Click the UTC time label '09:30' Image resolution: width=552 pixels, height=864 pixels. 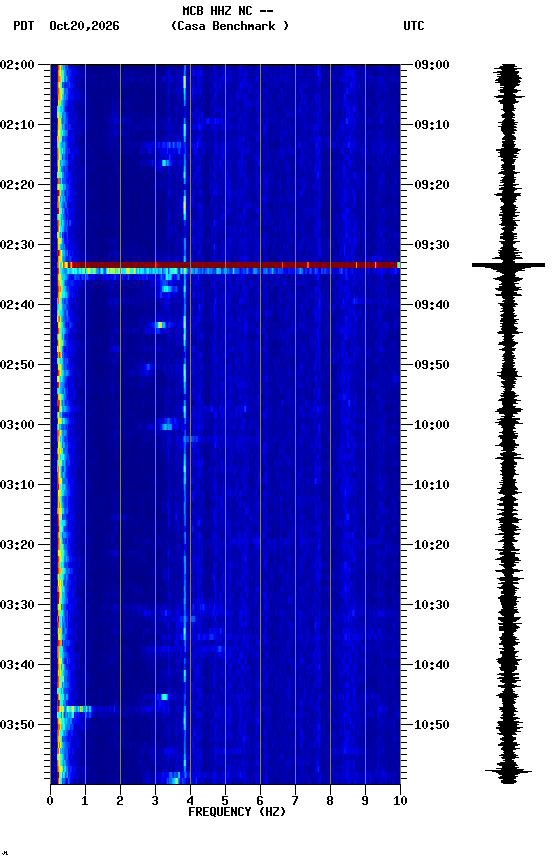pos(432,245)
